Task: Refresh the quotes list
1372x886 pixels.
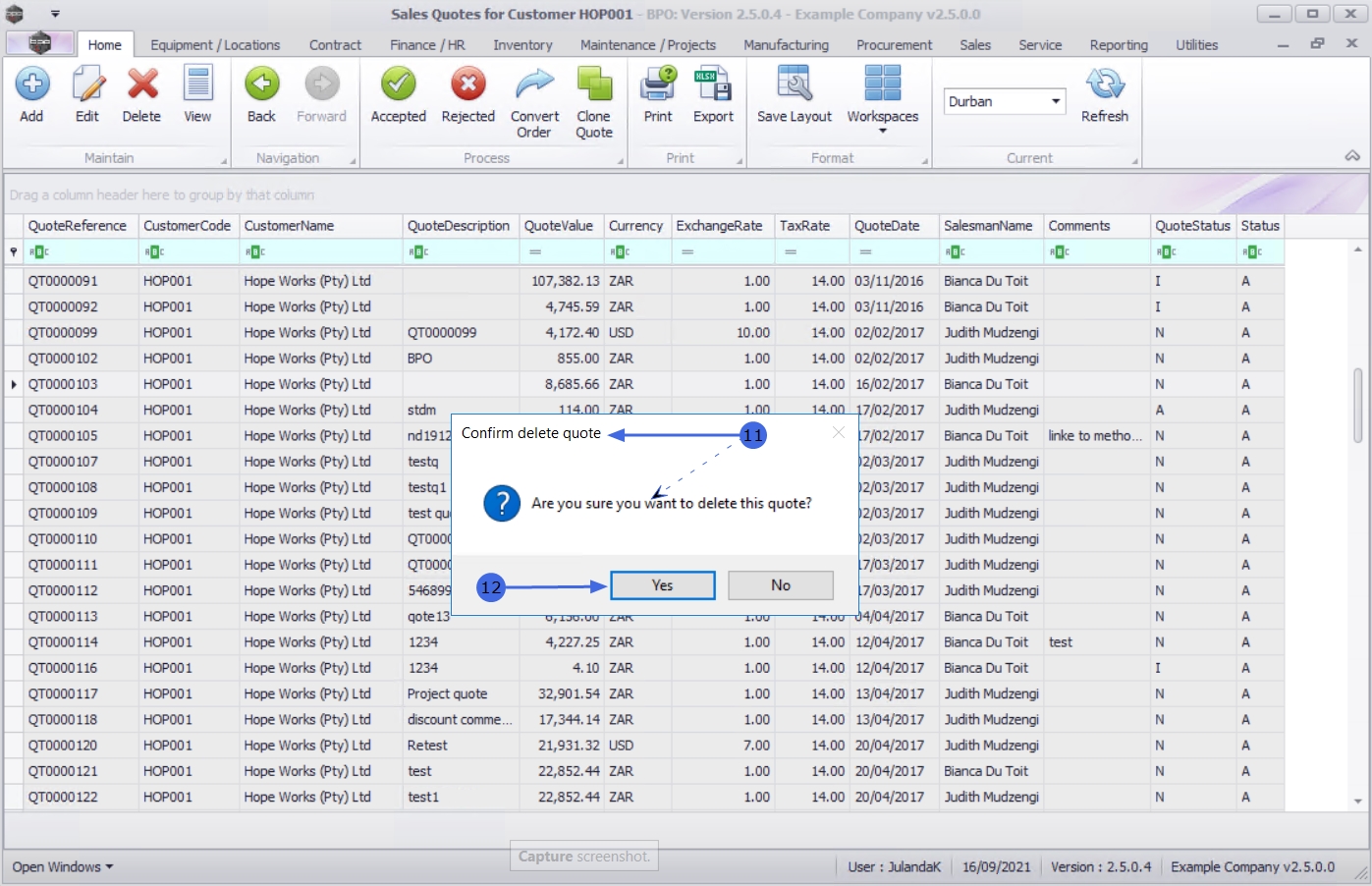Action: 1105,84
